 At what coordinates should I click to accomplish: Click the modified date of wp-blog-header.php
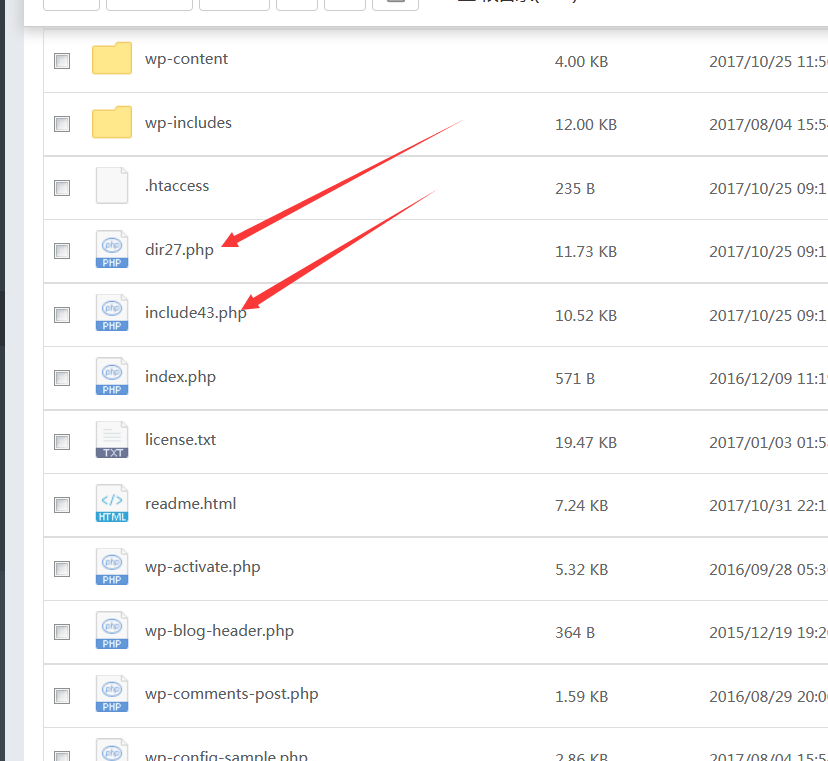pyautogui.click(x=768, y=633)
